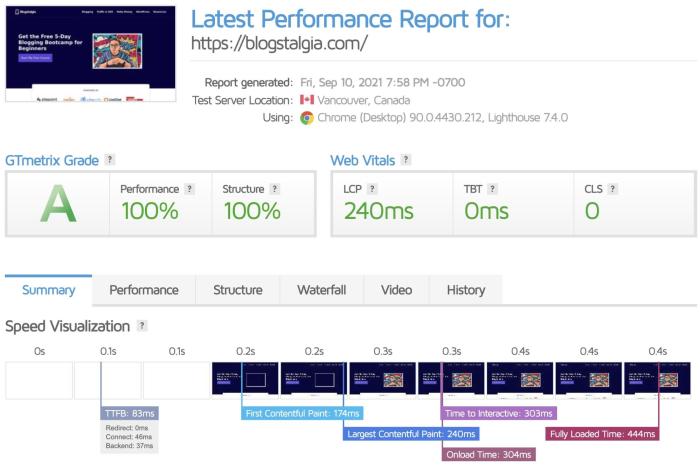This screenshot has width=700, height=473.
Task: Click help icon next to GTmetrix Grade
Action: point(109,159)
